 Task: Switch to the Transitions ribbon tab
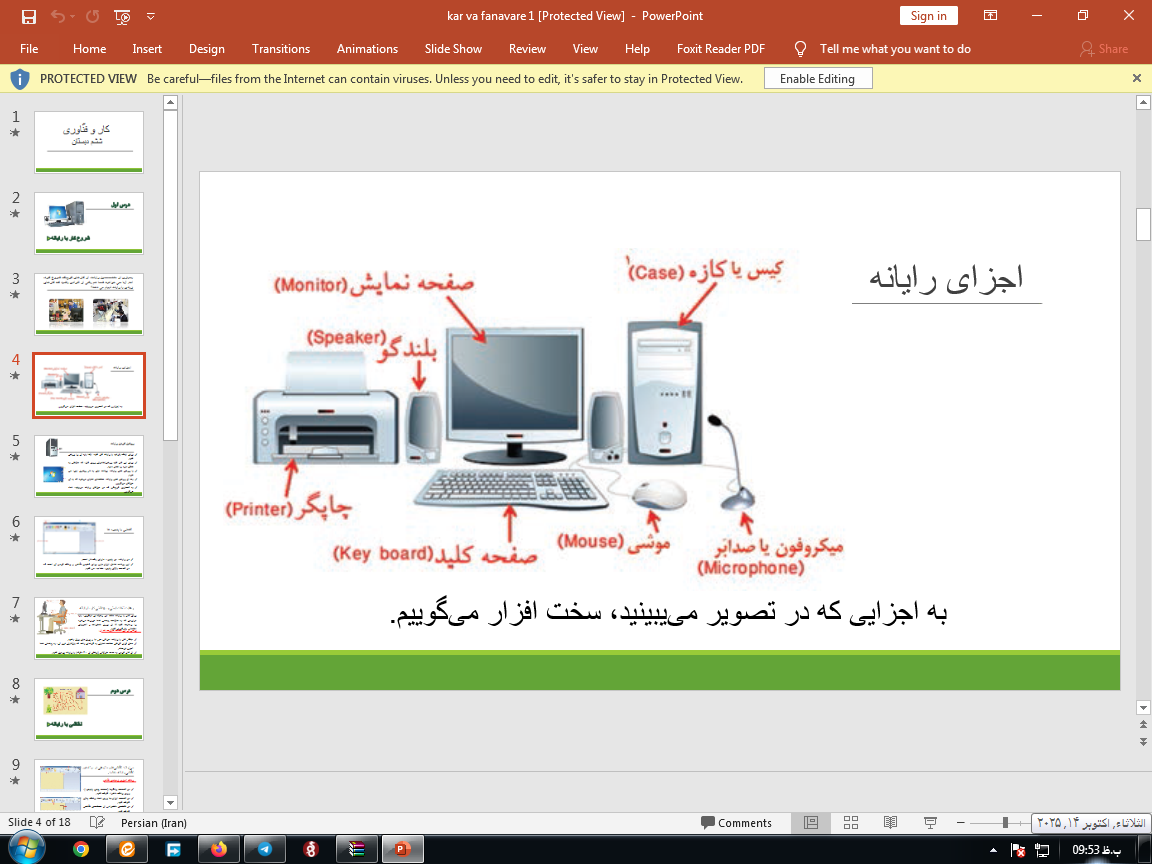click(x=281, y=48)
